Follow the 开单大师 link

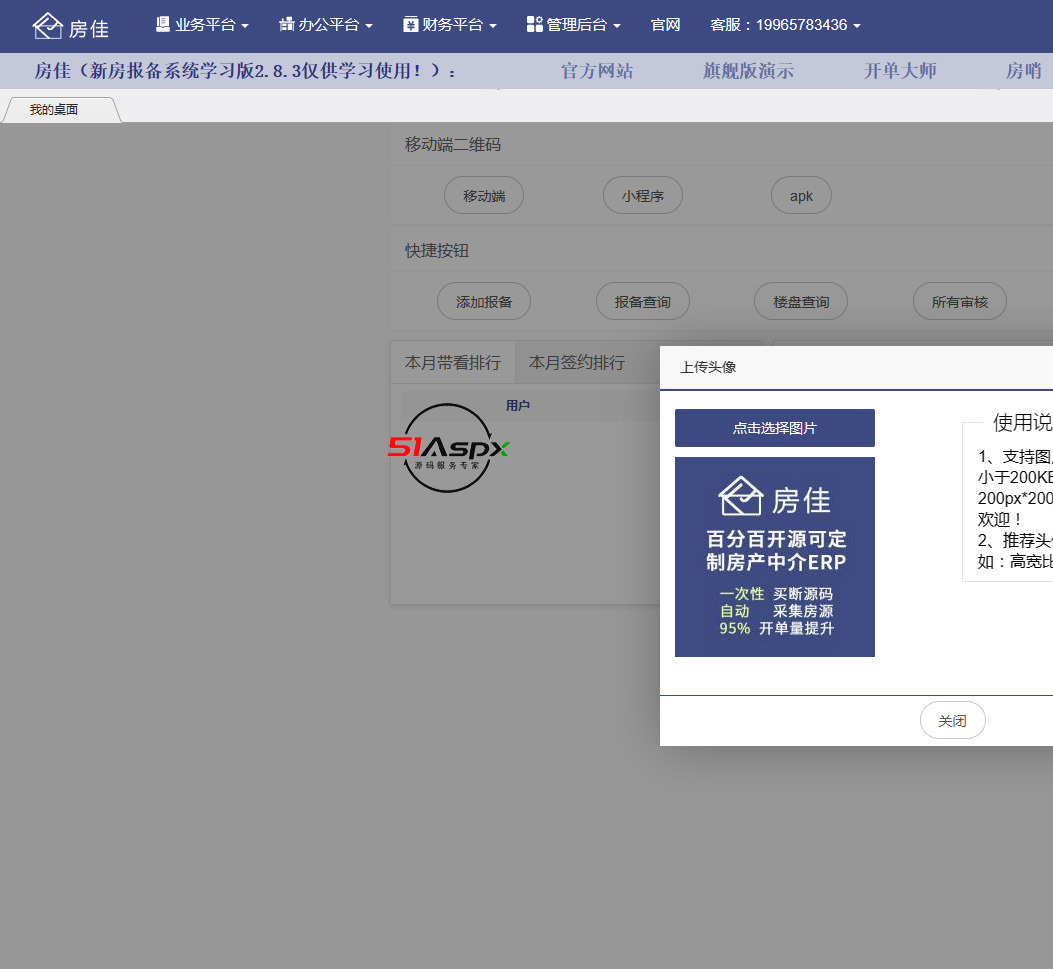click(x=900, y=71)
